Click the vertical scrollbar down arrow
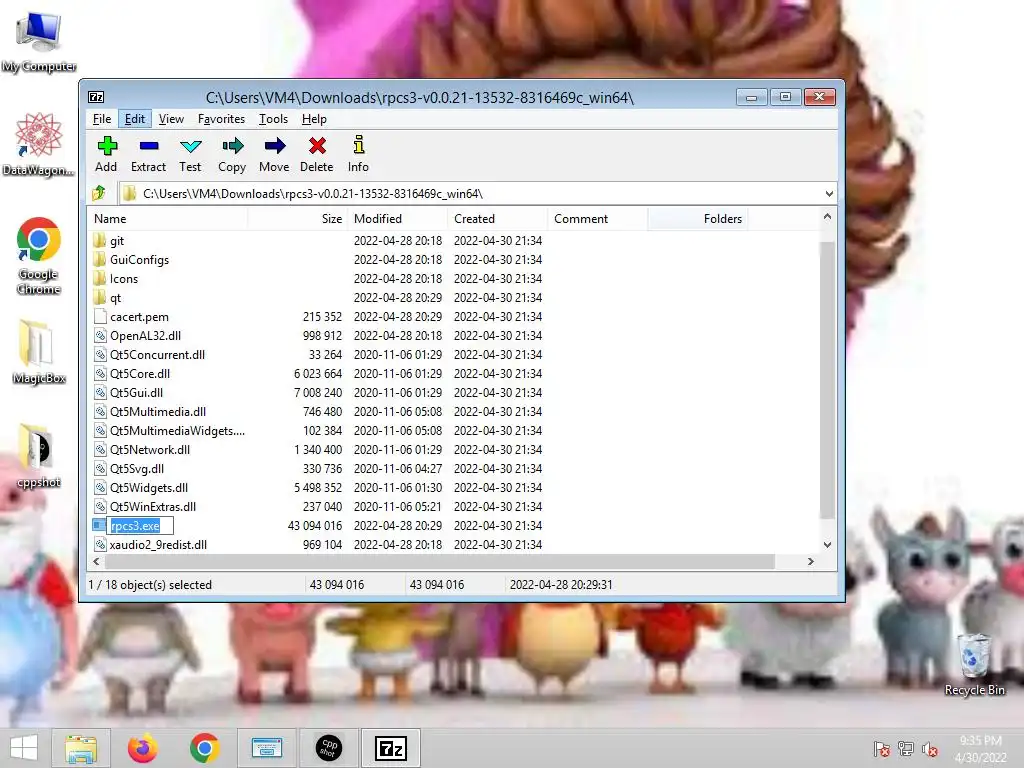1024x768 pixels. coord(827,545)
